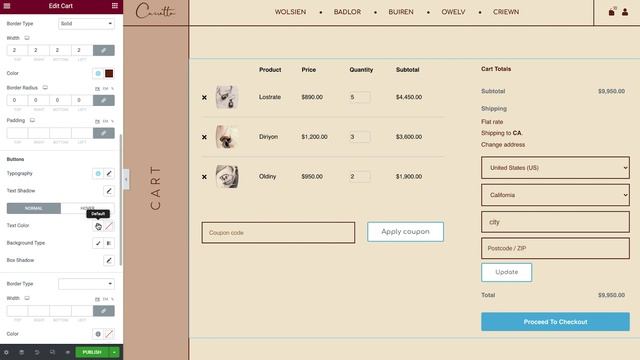Viewport: 640px width, 360px height.
Task: Open the account user icon
Action: pyautogui.click(x=625, y=12)
